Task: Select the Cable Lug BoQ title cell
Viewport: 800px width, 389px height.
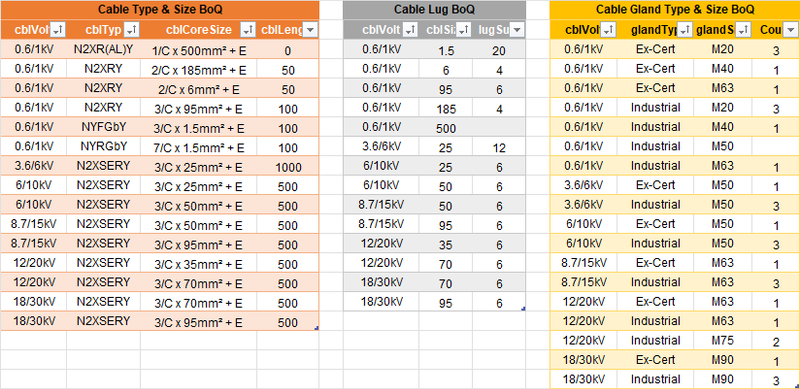Action: pyautogui.click(x=434, y=10)
